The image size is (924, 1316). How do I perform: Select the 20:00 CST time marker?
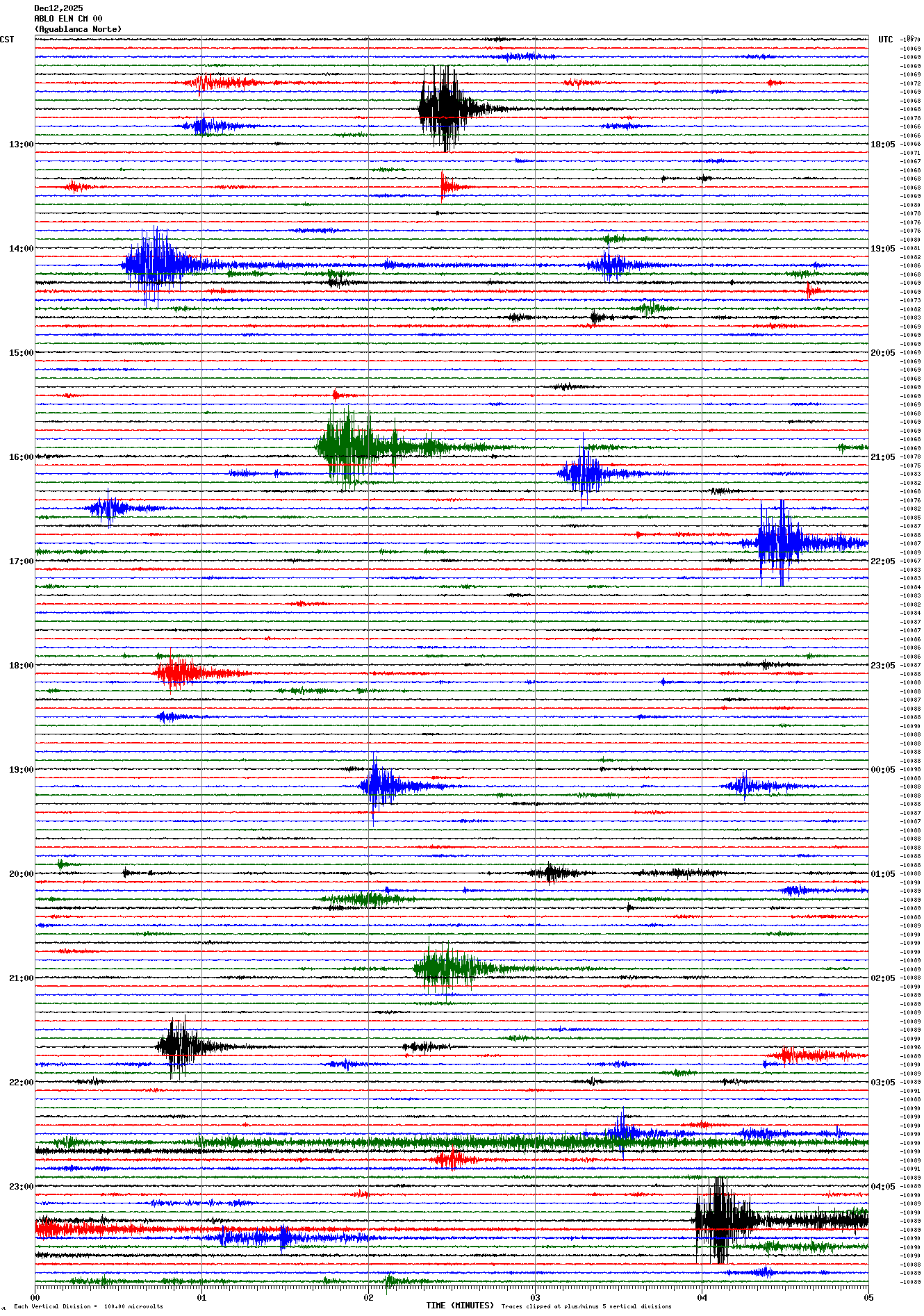[21, 874]
